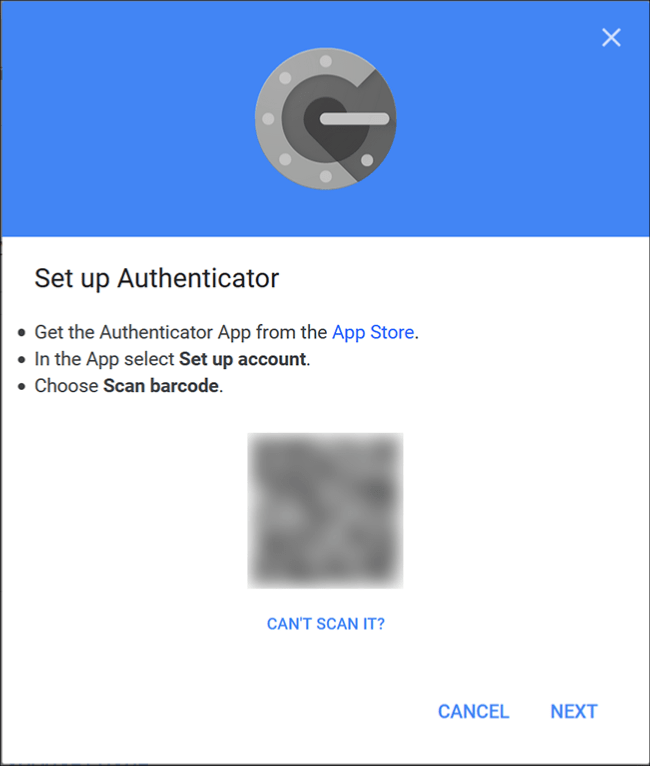Image resolution: width=650 pixels, height=766 pixels.
Task: Click the light grey handle bar in the logo
Action: pos(355,119)
